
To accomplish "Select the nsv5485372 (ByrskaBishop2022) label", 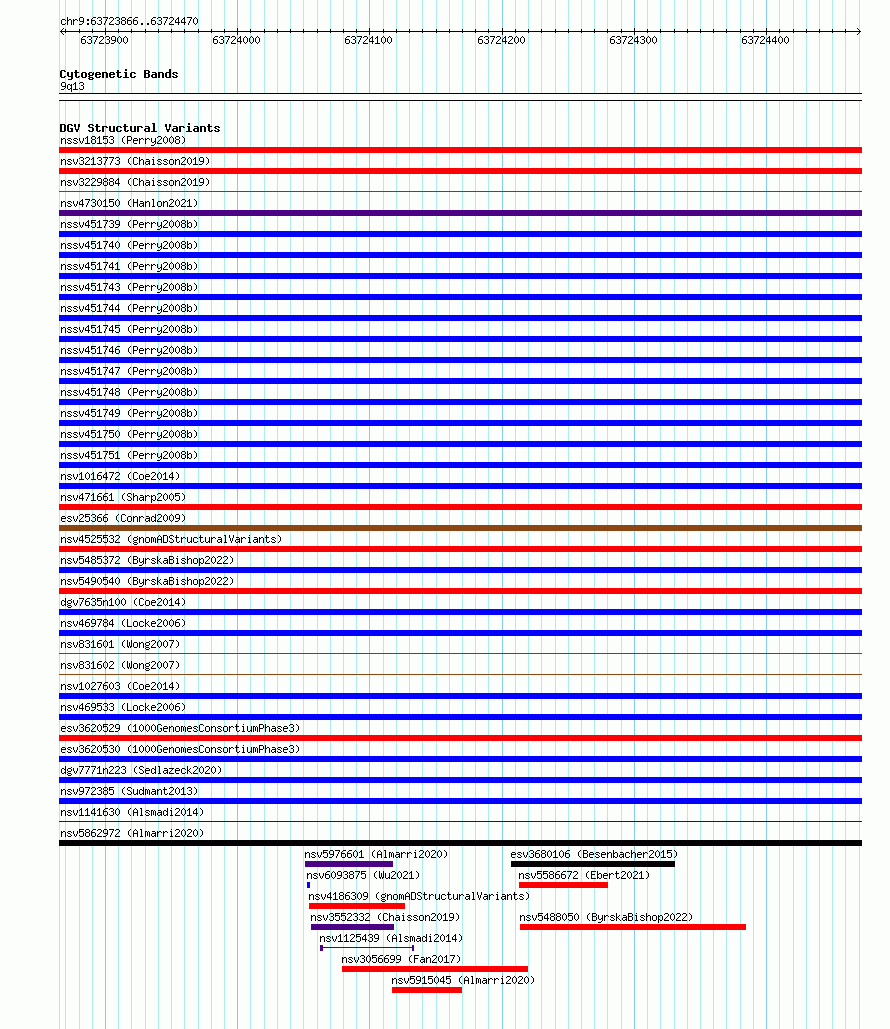I will pyautogui.click(x=147, y=560).
